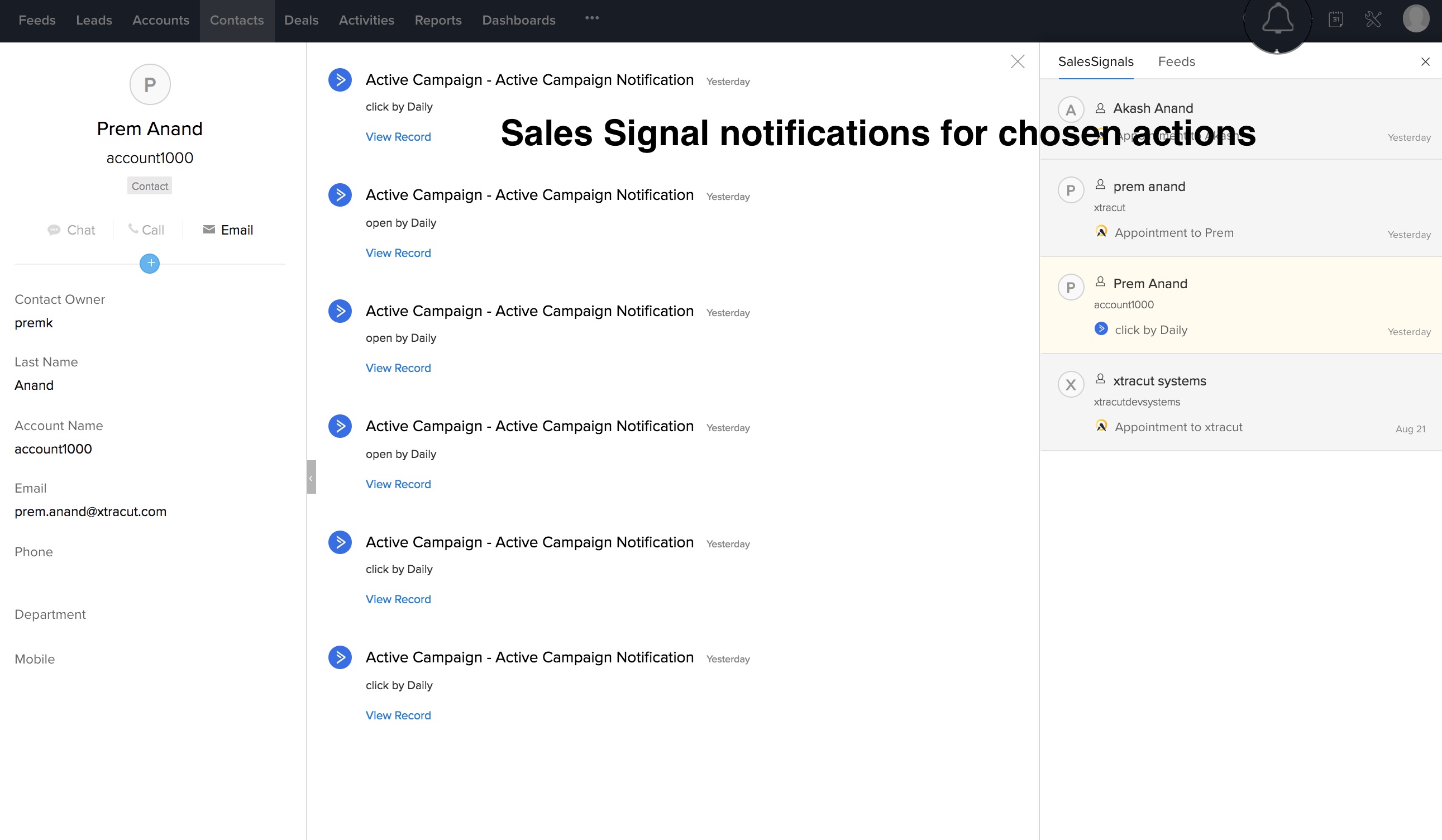Select the SalesSignals tab

(x=1095, y=62)
